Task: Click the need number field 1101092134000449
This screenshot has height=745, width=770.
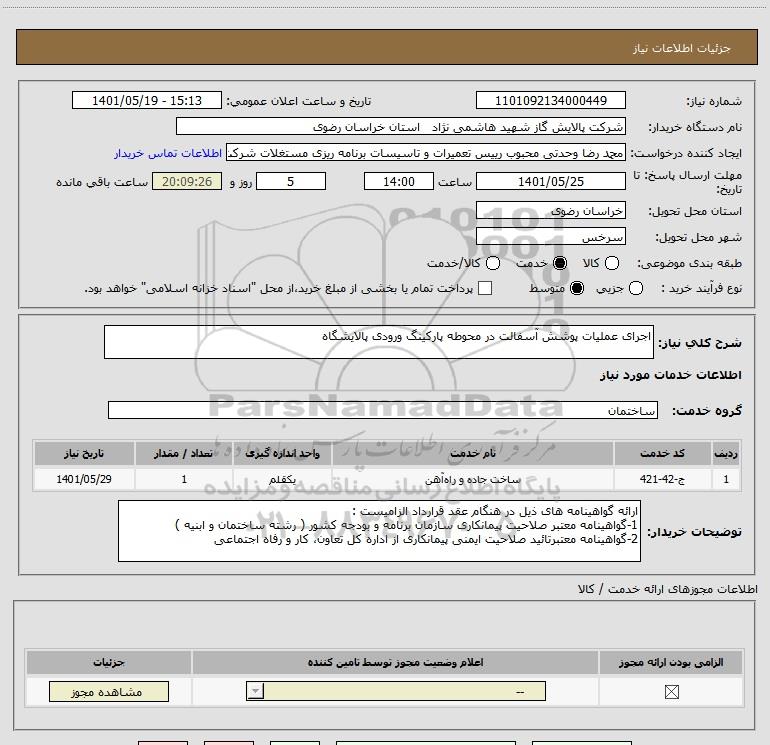Action: (x=550, y=100)
